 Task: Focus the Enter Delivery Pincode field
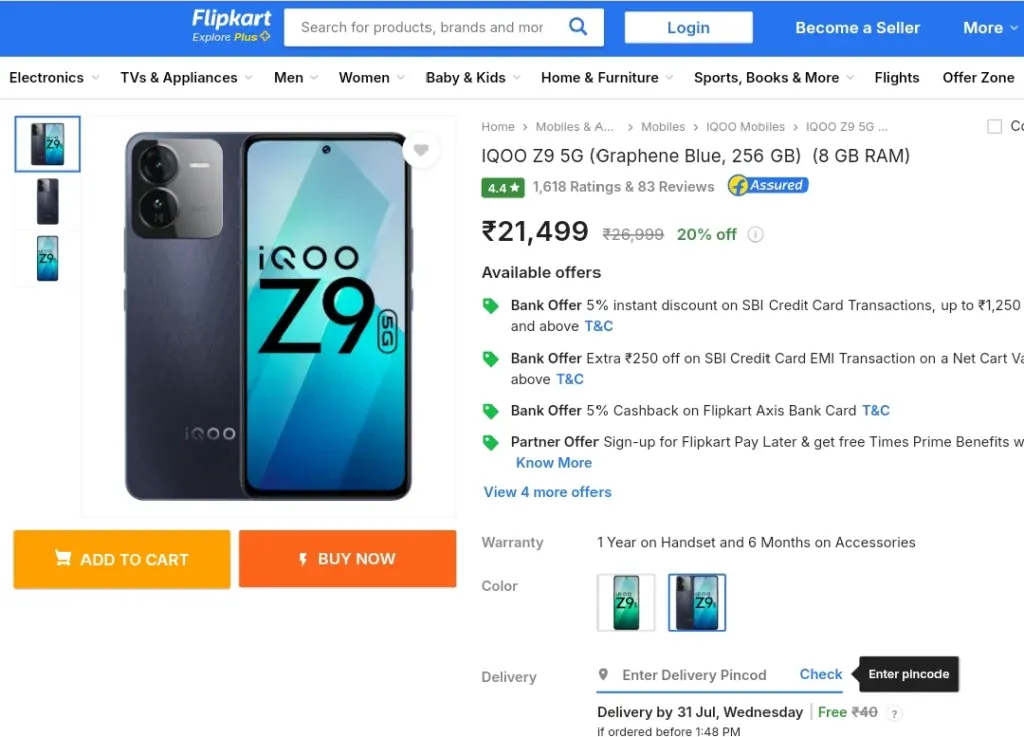click(694, 675)
